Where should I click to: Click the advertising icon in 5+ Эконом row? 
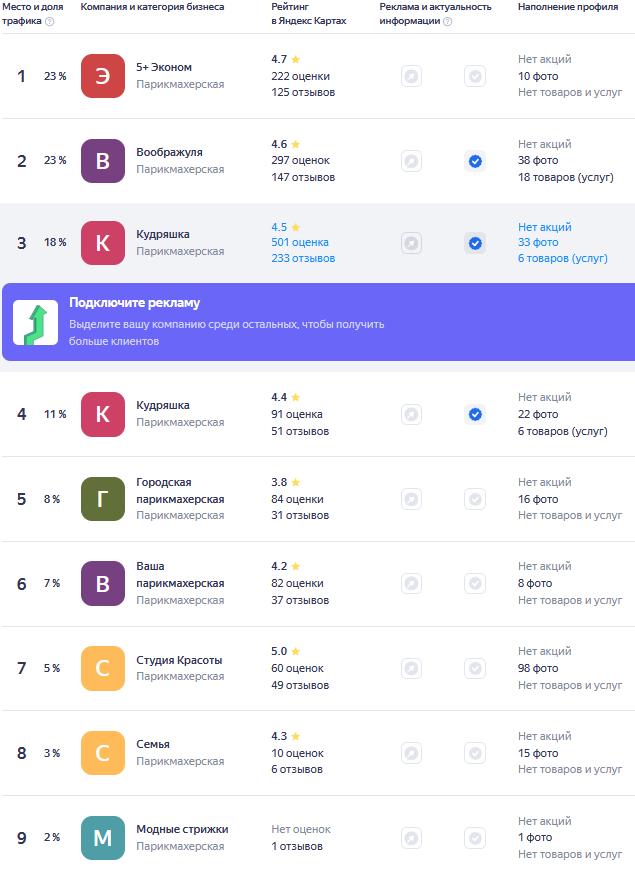click(411, 76)
